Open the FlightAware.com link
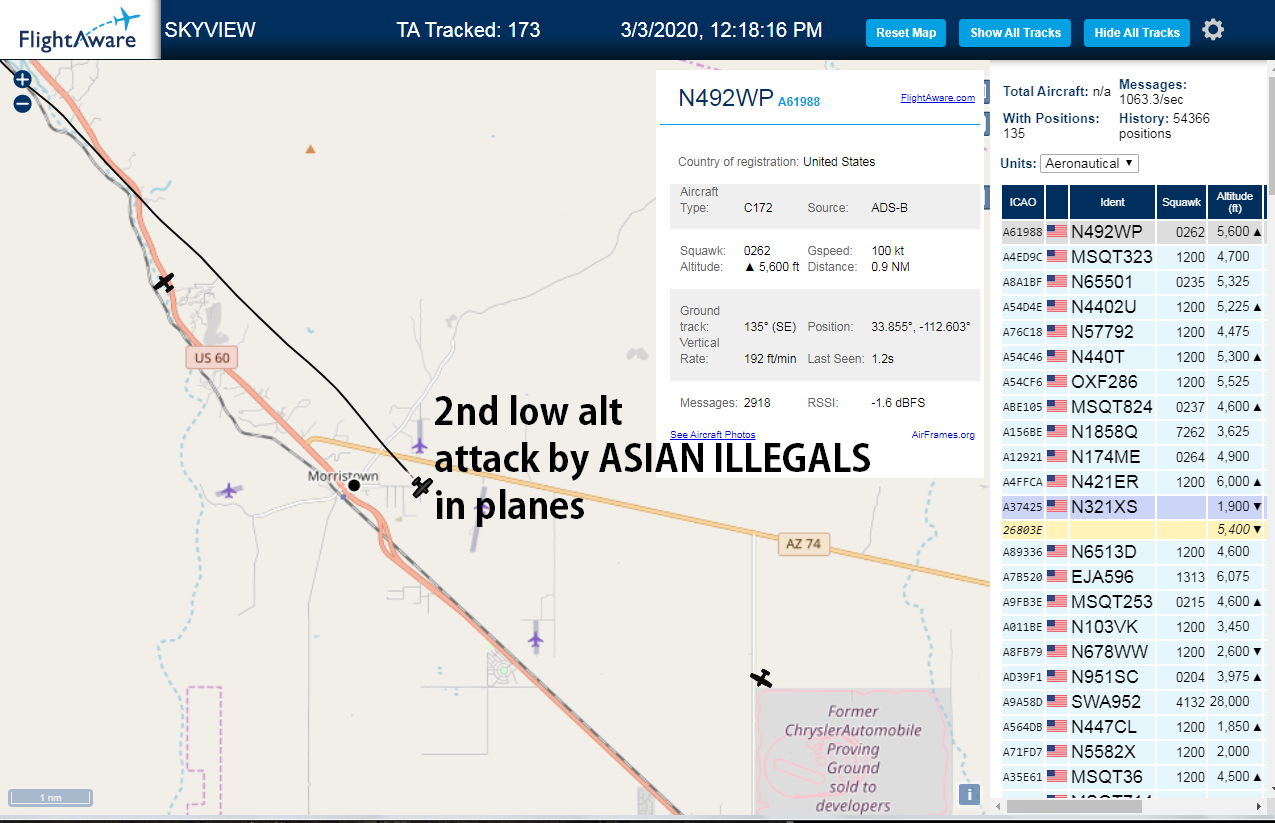Image resolution: width=1275 pixels, height=823 pixels. pyautogui.click(x=937, y=98)
